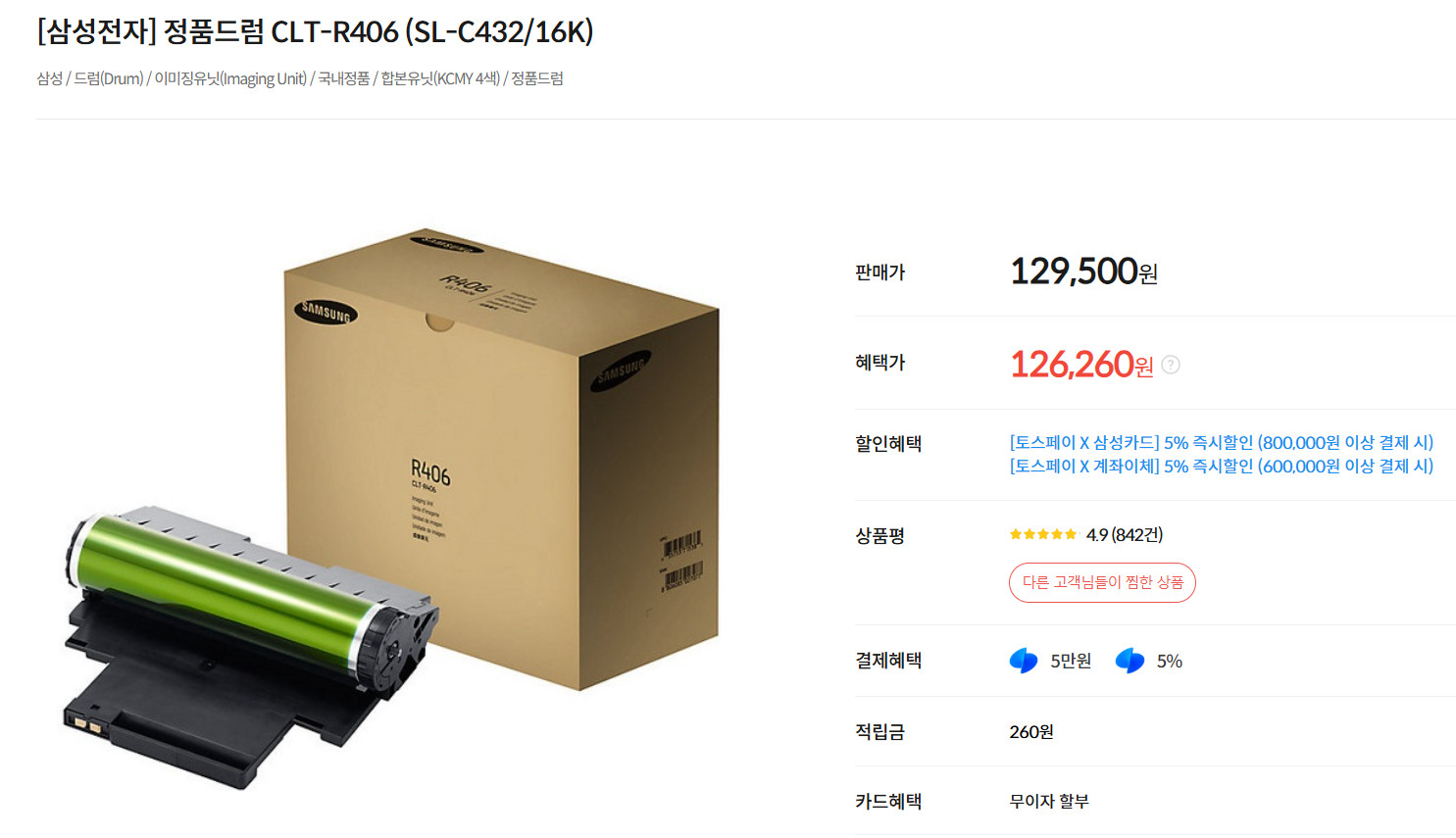Open the 삼성 breadcrumb category

[x=49, y=78]
